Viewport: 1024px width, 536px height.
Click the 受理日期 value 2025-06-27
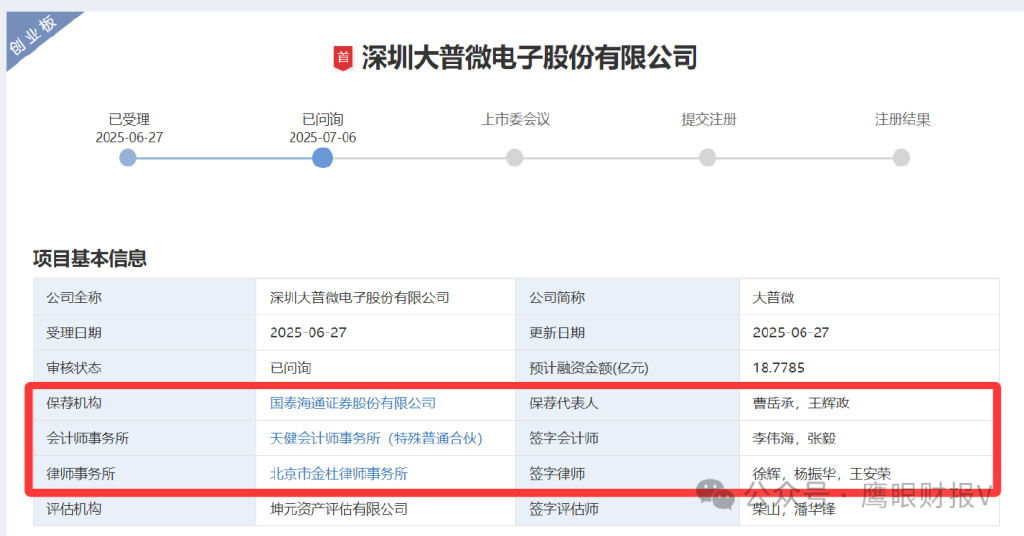(x=308, y=332)
